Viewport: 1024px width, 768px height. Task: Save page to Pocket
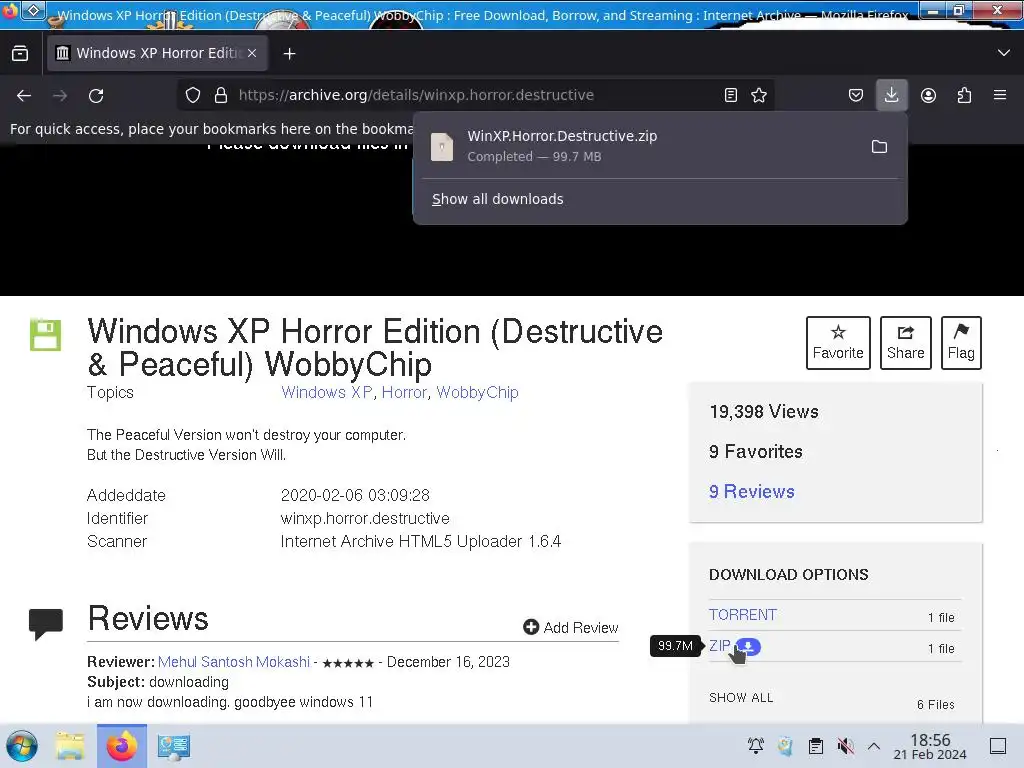click(856, 95)
